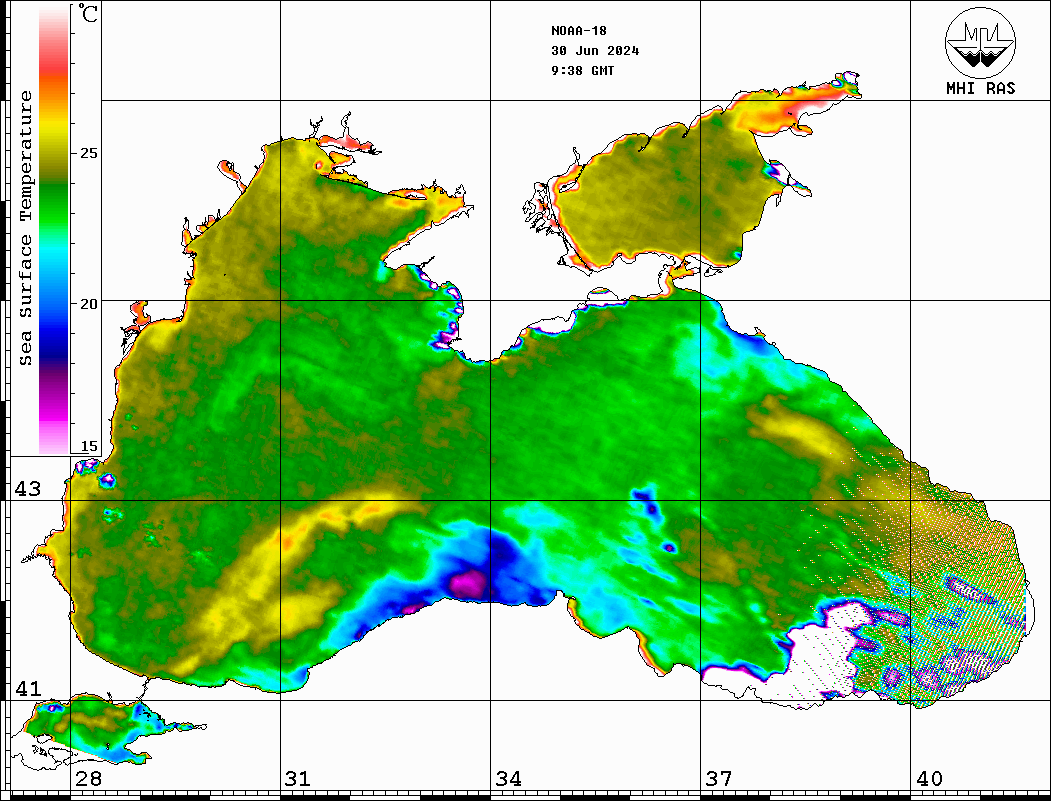1051x801 pixels.
Task: Click the latitude label '43'
Action: [28, 489]
